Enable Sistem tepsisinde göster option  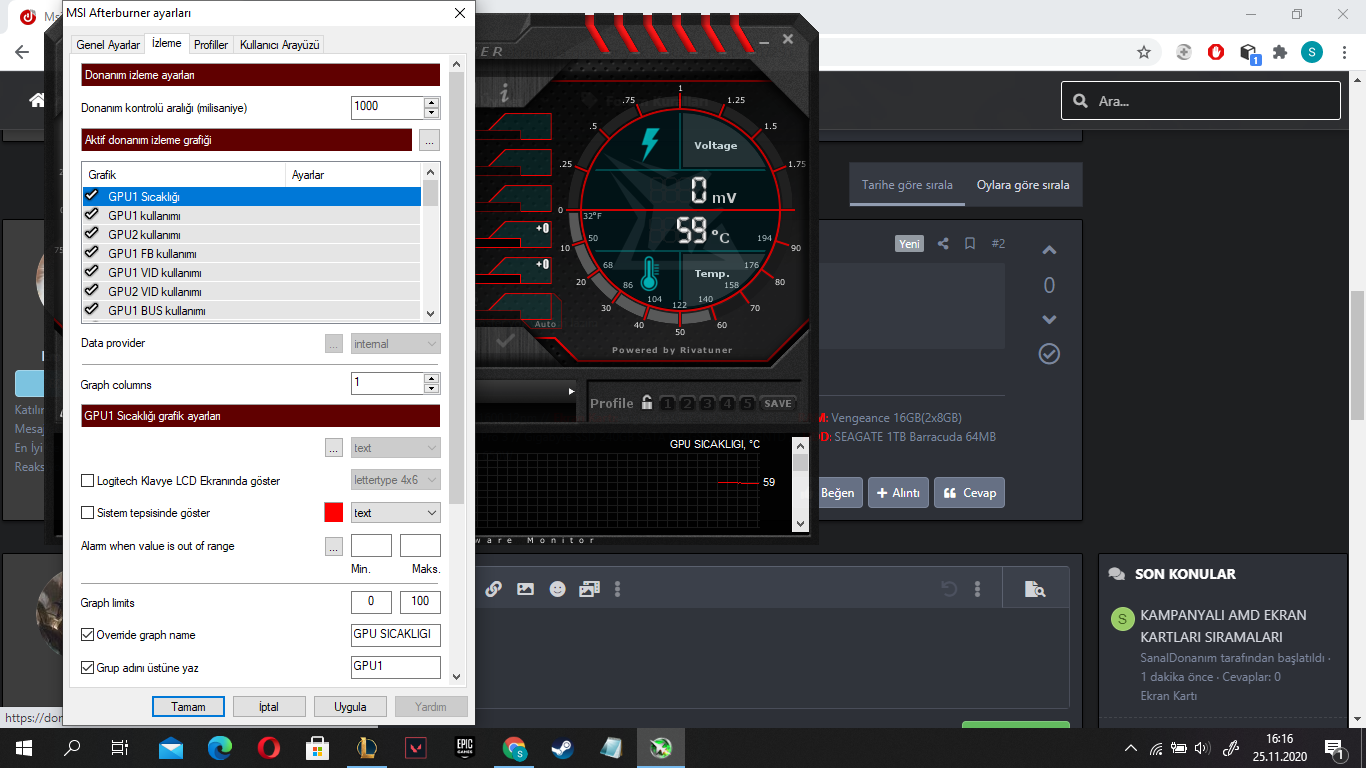87,512
